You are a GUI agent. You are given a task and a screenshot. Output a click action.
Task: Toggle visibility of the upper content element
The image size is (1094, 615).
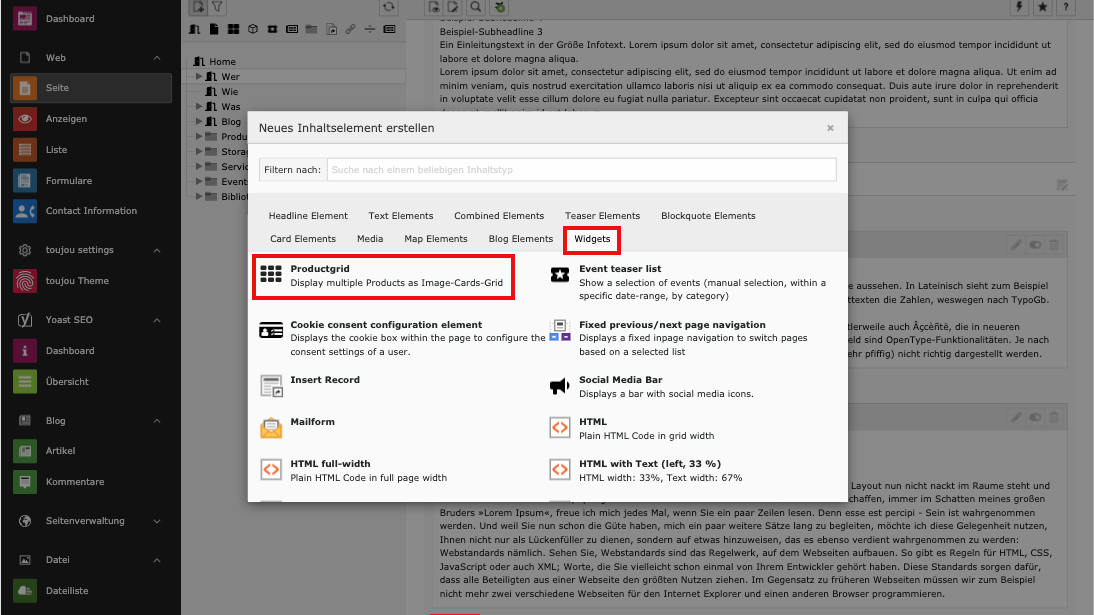point(1035,244)
